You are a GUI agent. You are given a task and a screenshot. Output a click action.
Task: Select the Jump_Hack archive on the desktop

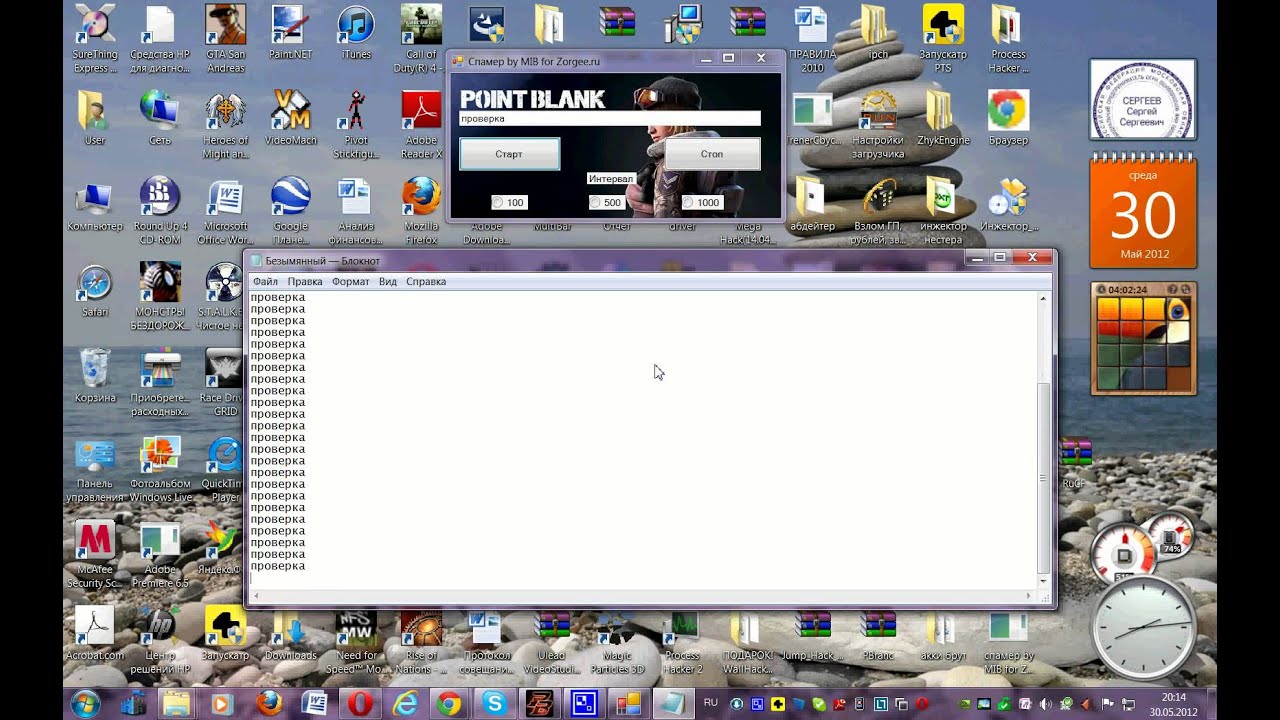coord(812,634)
